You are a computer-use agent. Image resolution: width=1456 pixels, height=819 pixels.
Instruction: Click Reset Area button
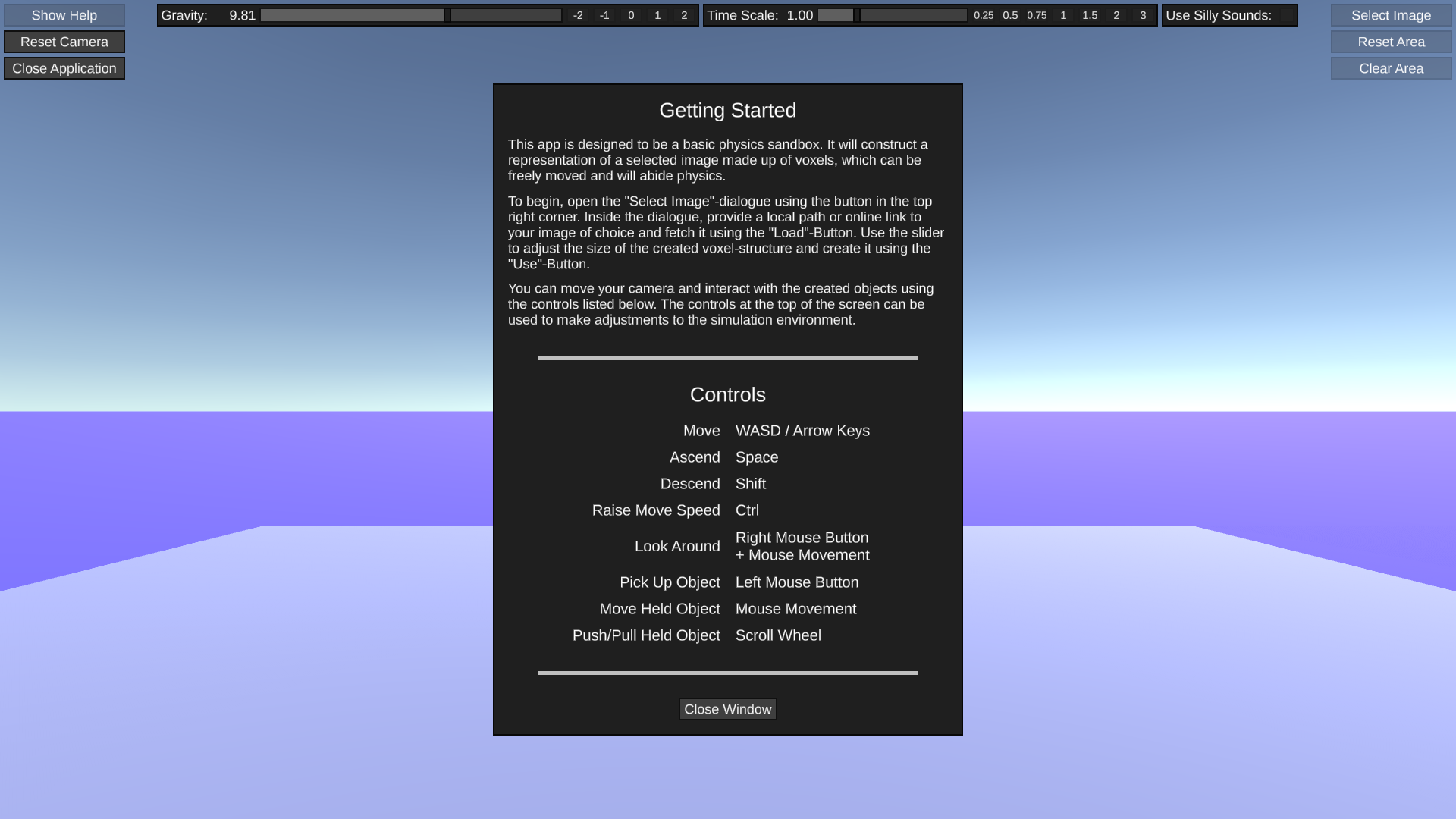[1391, 42]
